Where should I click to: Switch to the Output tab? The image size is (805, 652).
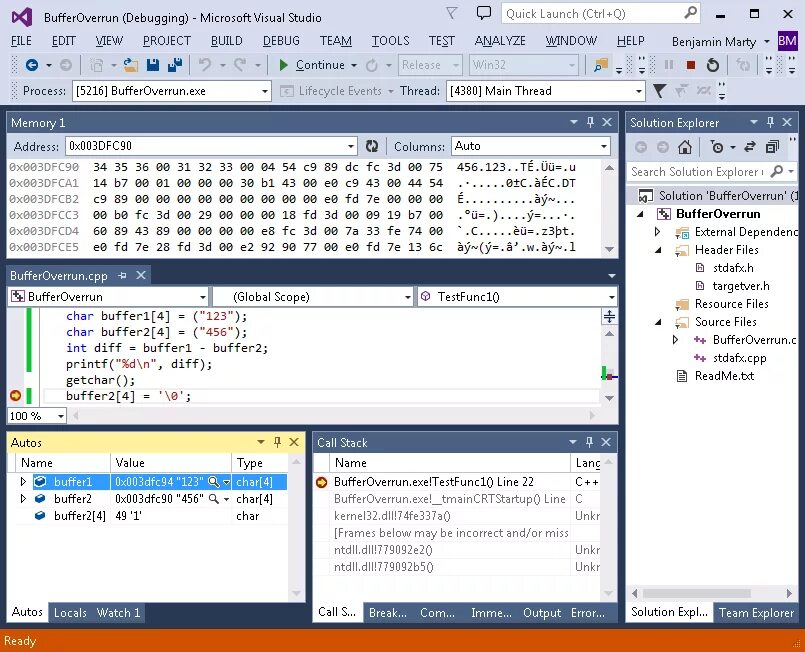click(x=542, y=612)
